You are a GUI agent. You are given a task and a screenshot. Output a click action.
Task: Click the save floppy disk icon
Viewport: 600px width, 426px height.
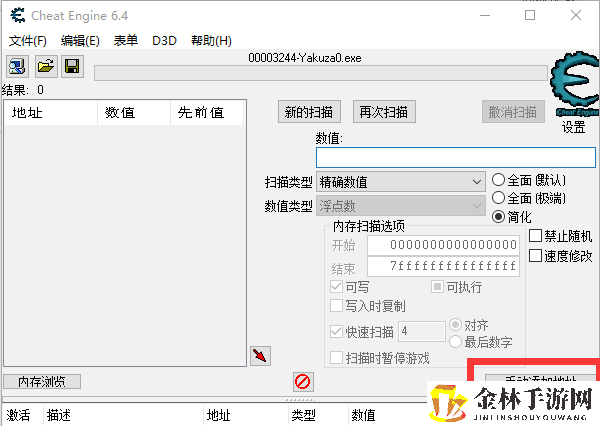click(72, 66)
